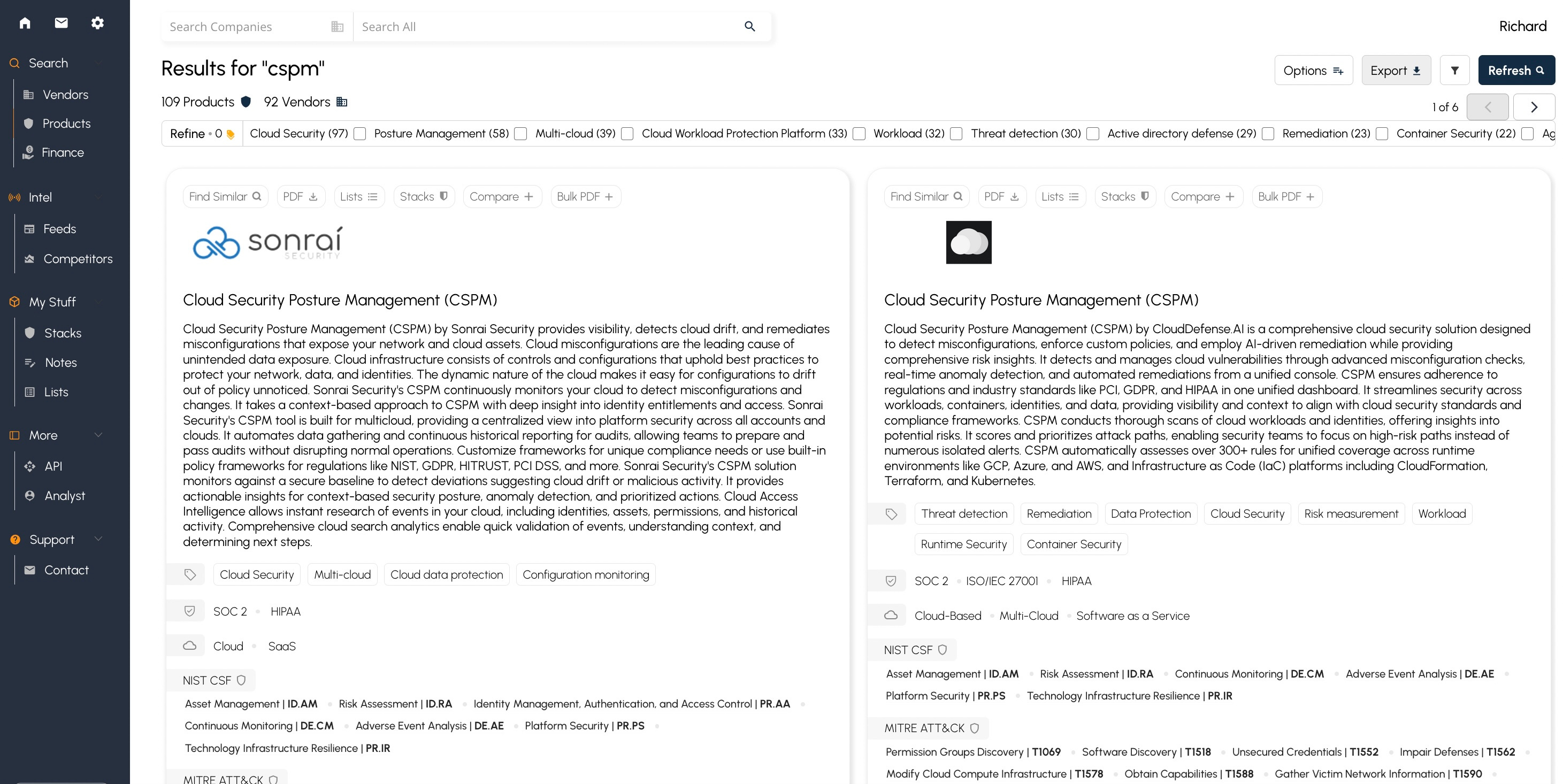
Task: Open the Options dropdown button
Action: coord(1313,71)
